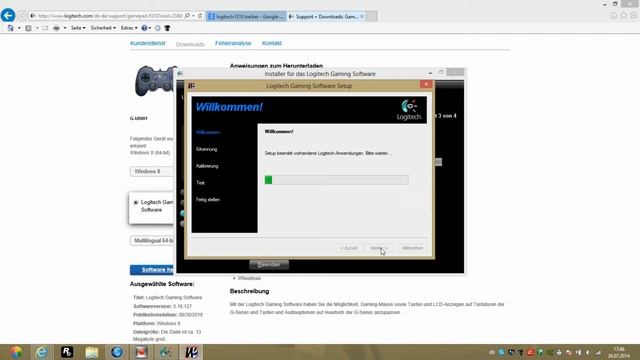Click the green setup progress bar
The width and height of the screenshot is (640, 360).
(x=336, y=180)
